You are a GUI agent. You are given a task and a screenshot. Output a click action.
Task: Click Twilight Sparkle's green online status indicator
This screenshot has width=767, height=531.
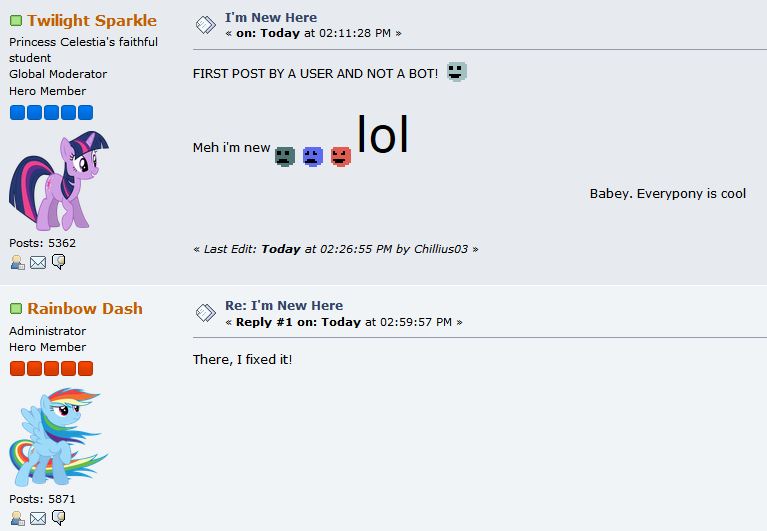pos(16,21)
